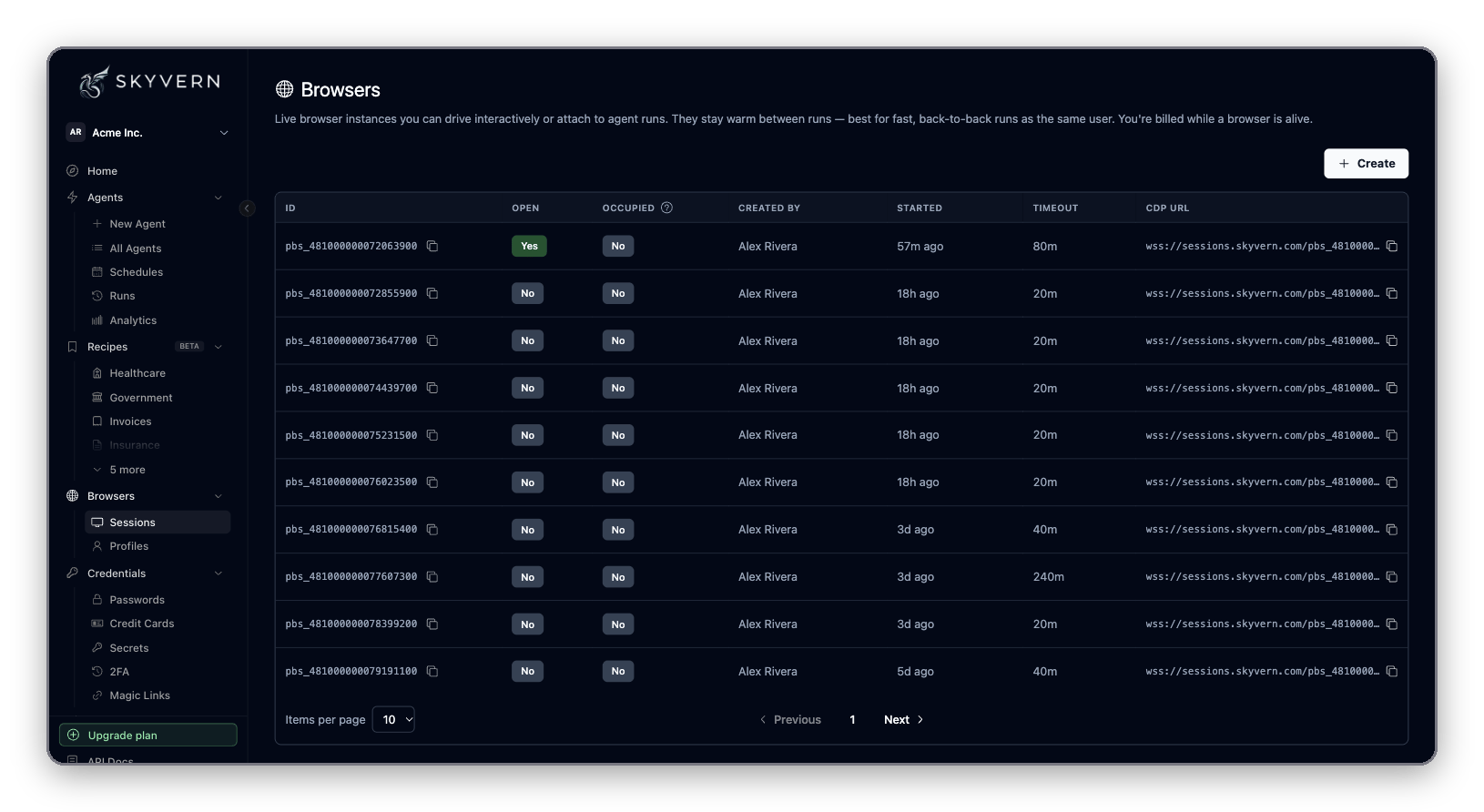Show the Occupied column help tooltip icon
The height and width of the screenshot is (812, 1484).
tap(666, 208)
